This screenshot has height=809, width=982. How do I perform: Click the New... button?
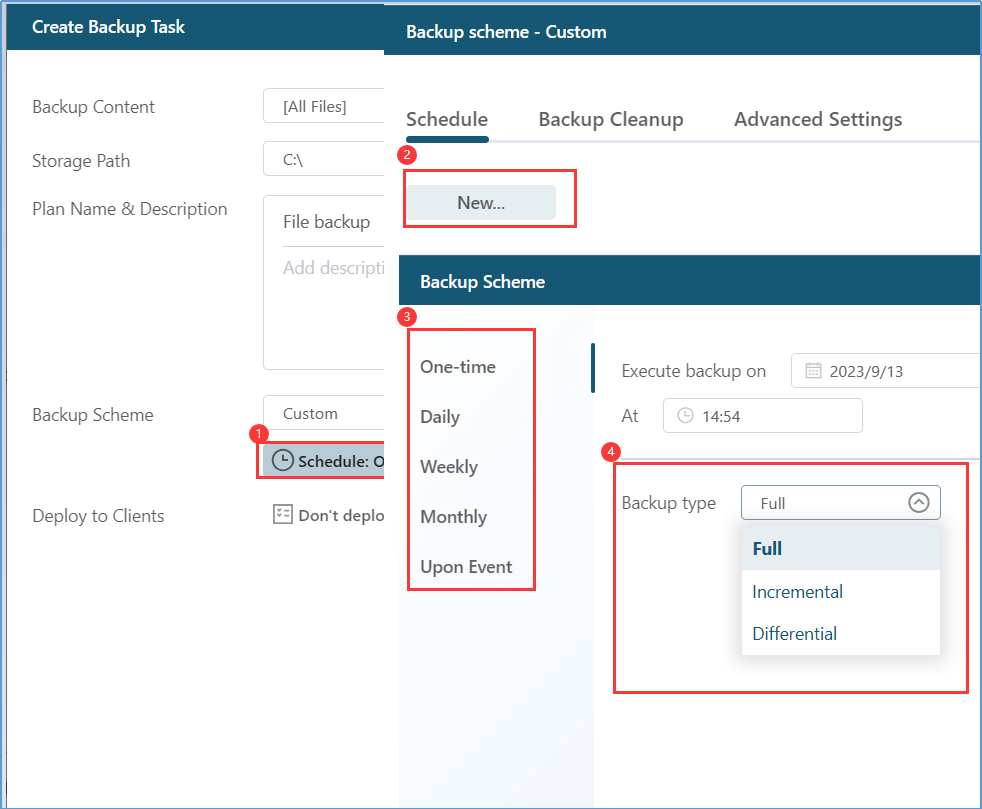[x=481, y=202]
